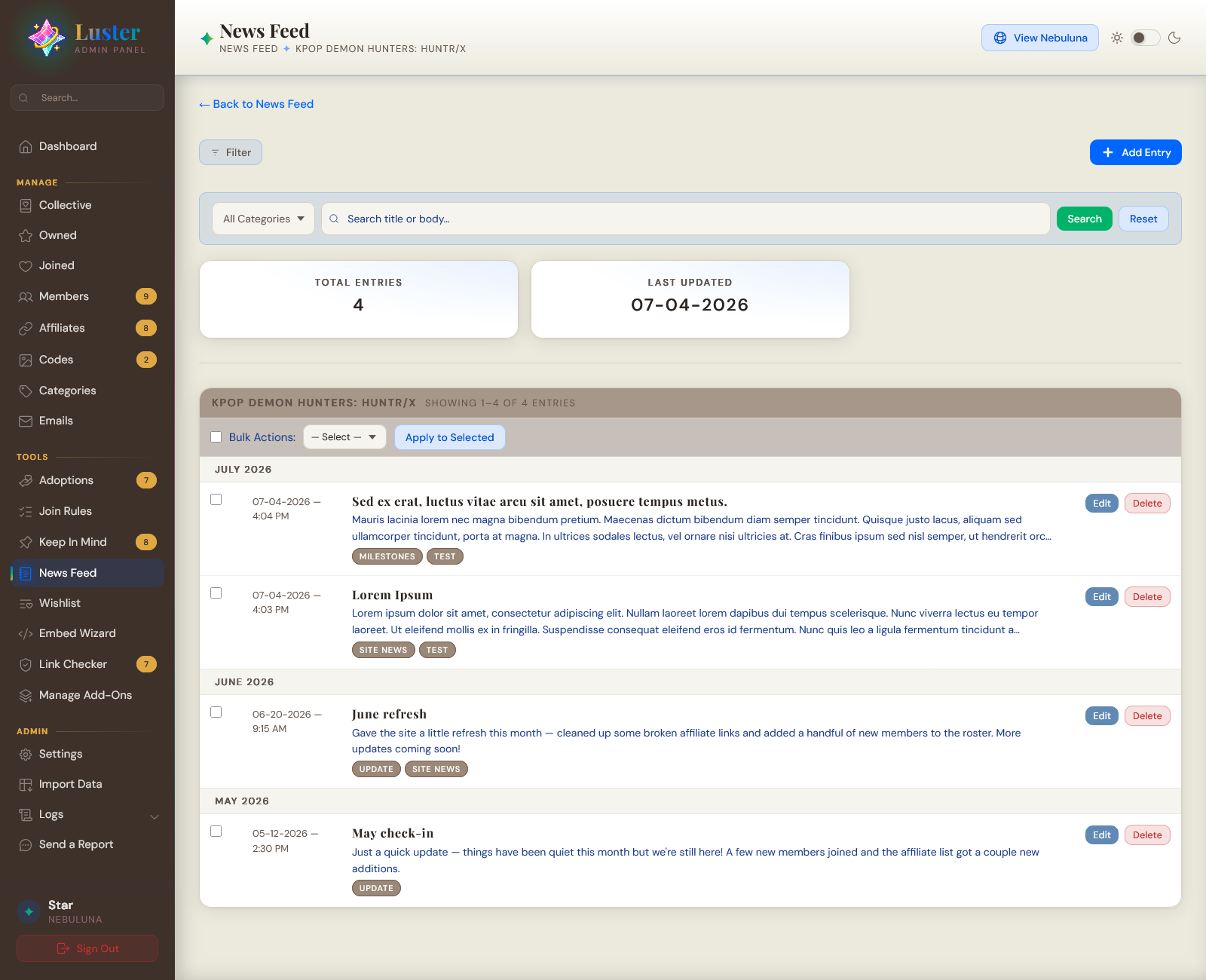This screenshot has width=1206, height=980.
Task: Go to Members in sidebar
Action: coord(87,296)
